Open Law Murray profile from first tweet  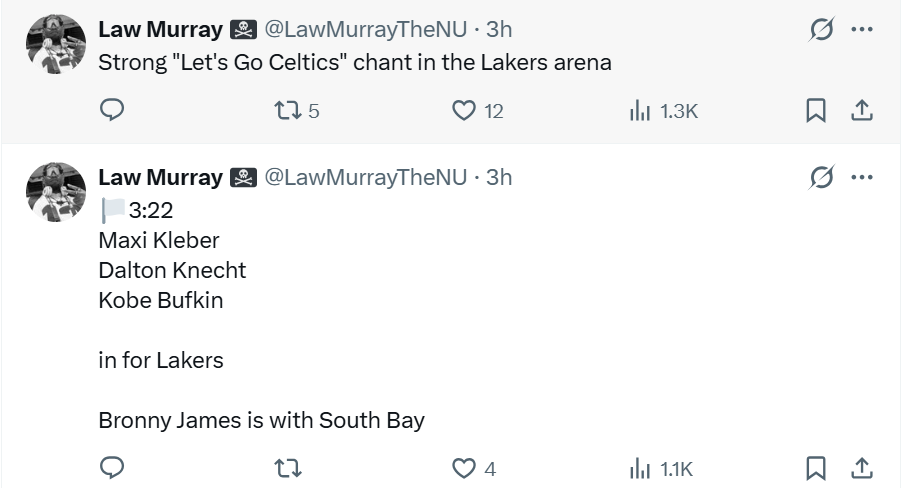coord(160,30)
